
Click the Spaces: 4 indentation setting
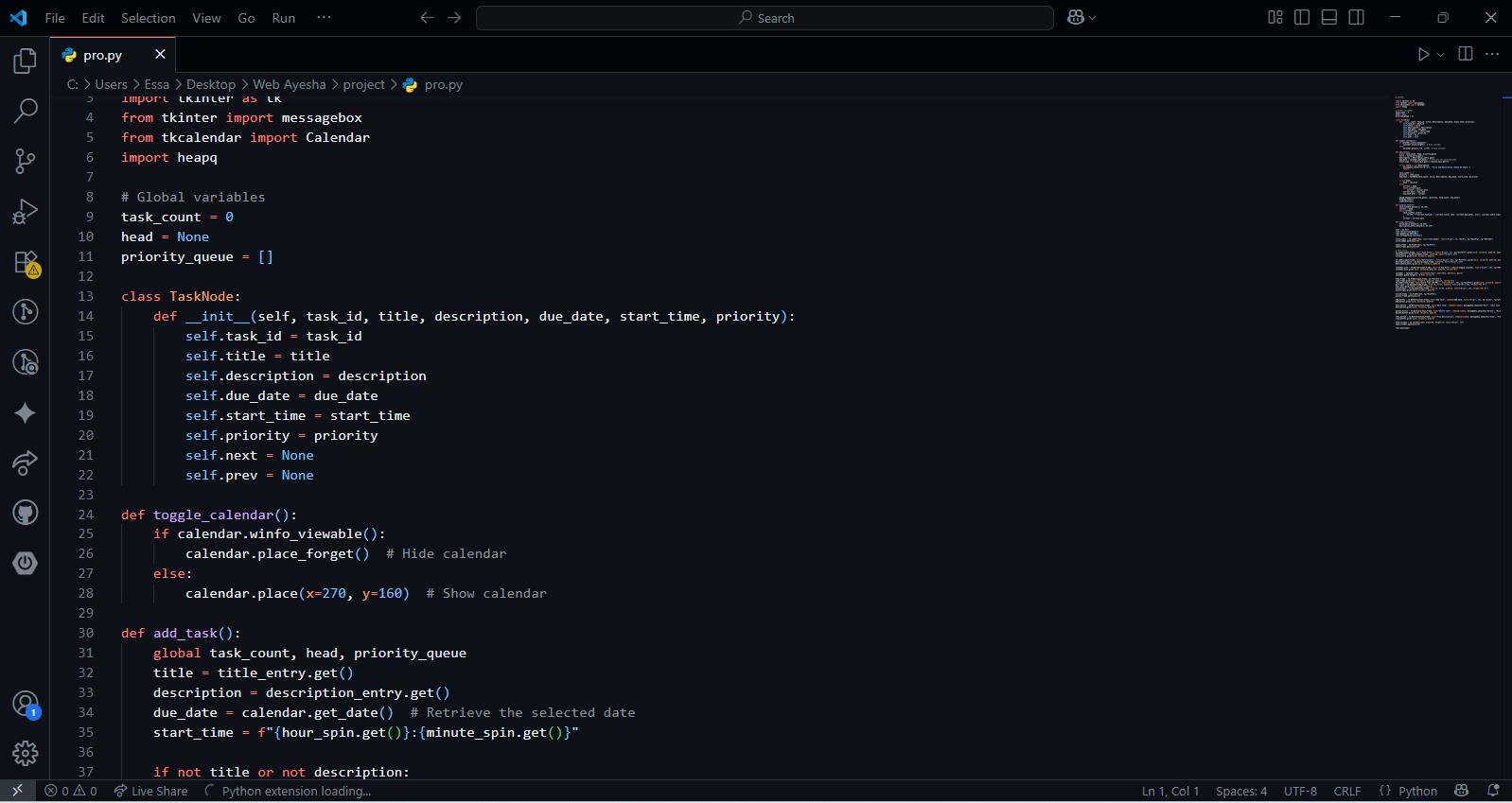pos(1240,792)
